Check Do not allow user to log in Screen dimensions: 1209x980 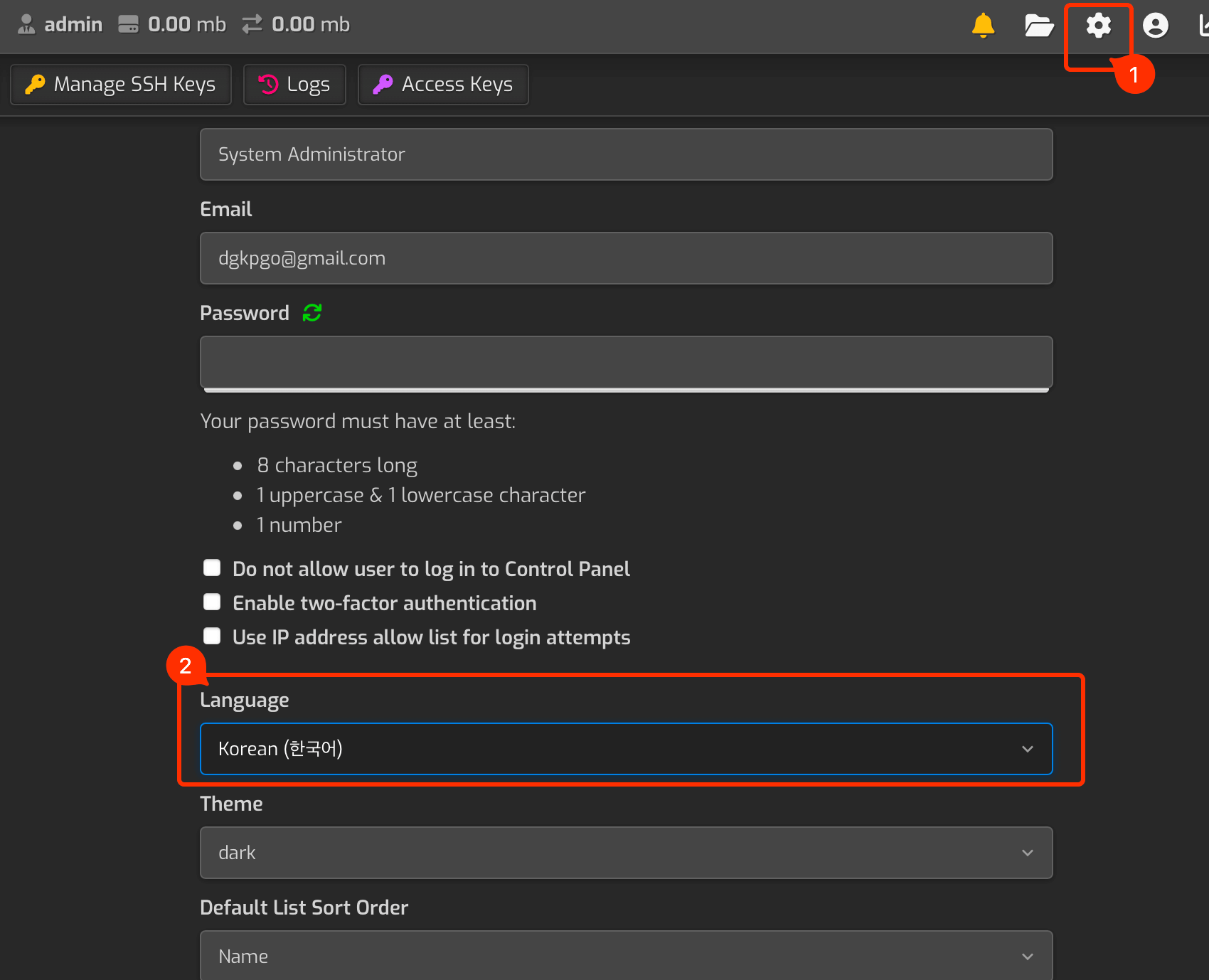click(x=212, y=568)
